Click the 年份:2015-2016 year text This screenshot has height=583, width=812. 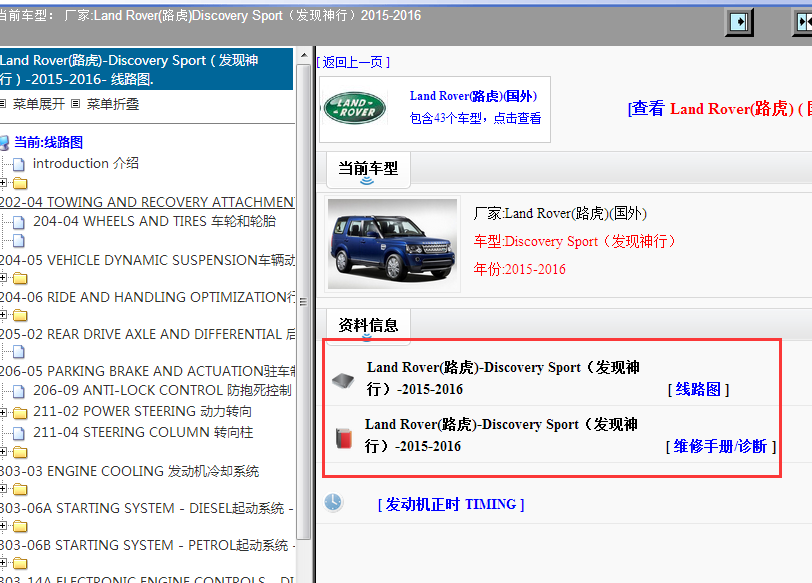[x=519, y=269]
